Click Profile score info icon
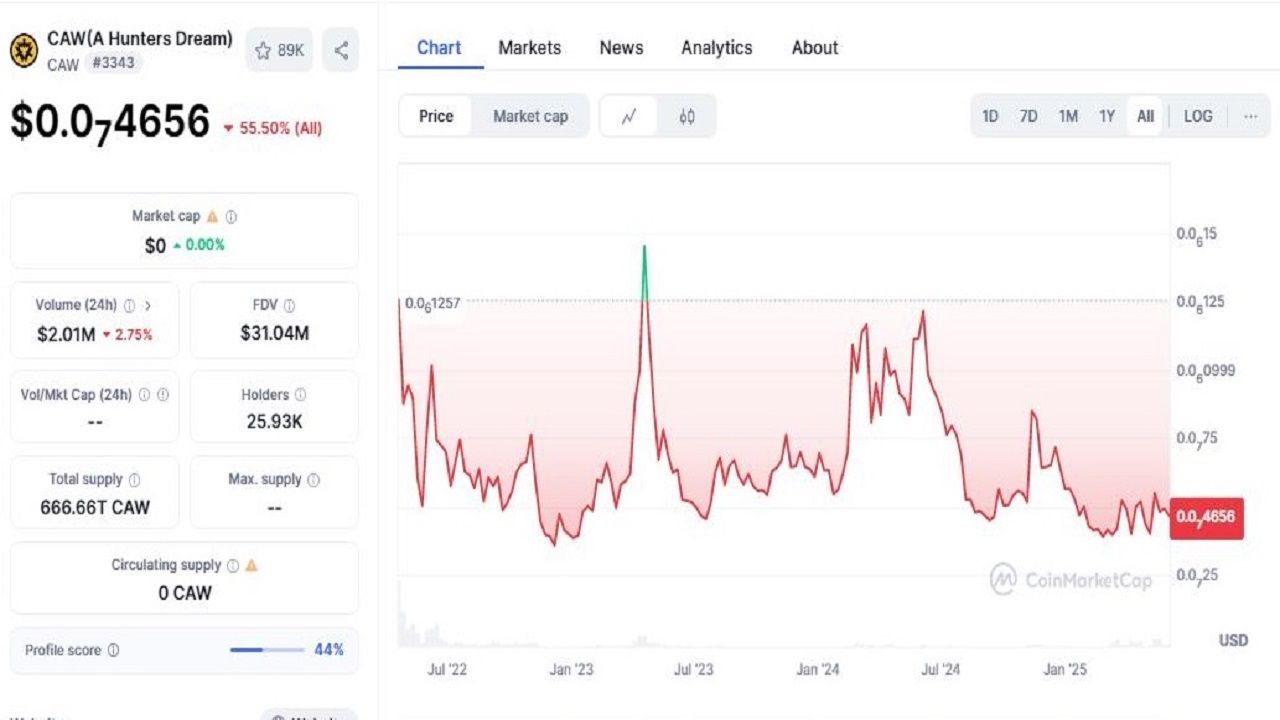The image size is (1280, 720). pyautogui.click(x=113, y=650)
